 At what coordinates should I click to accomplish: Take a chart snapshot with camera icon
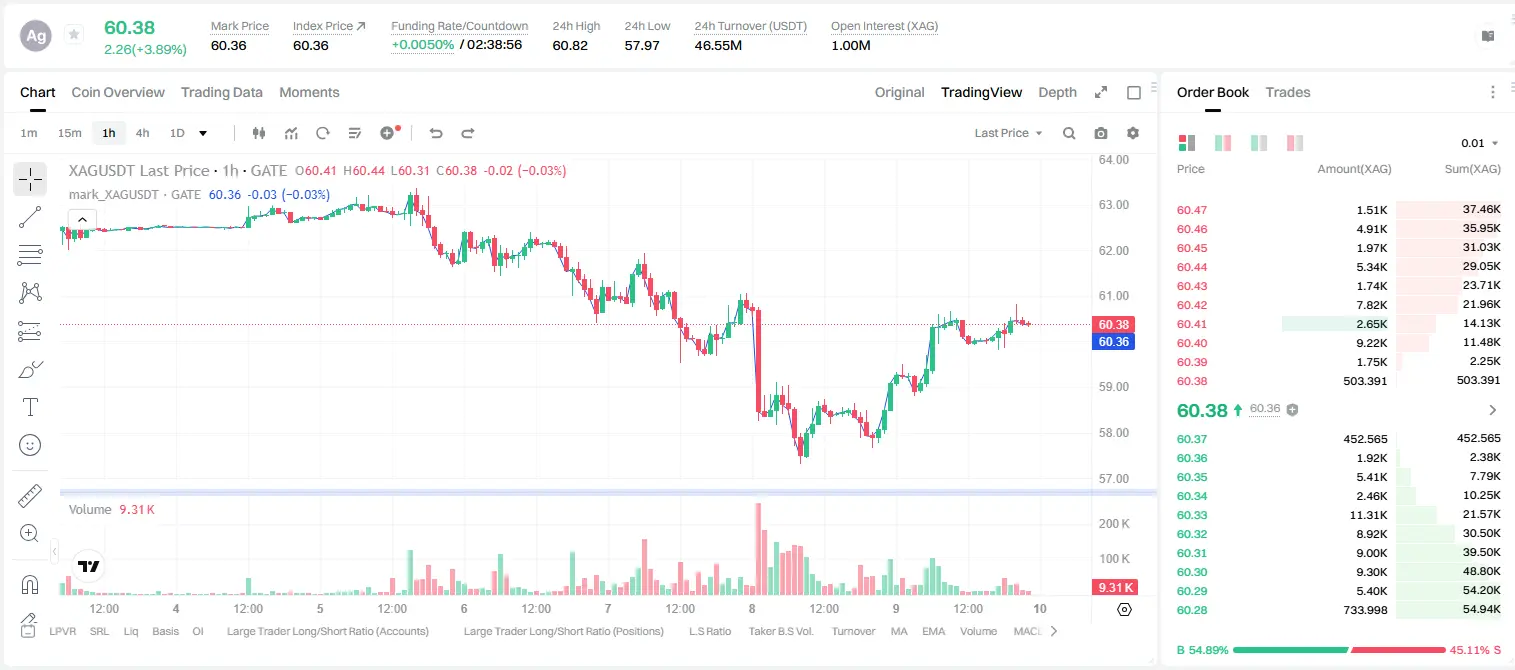pyautogui.click(x=1101, y=133)
